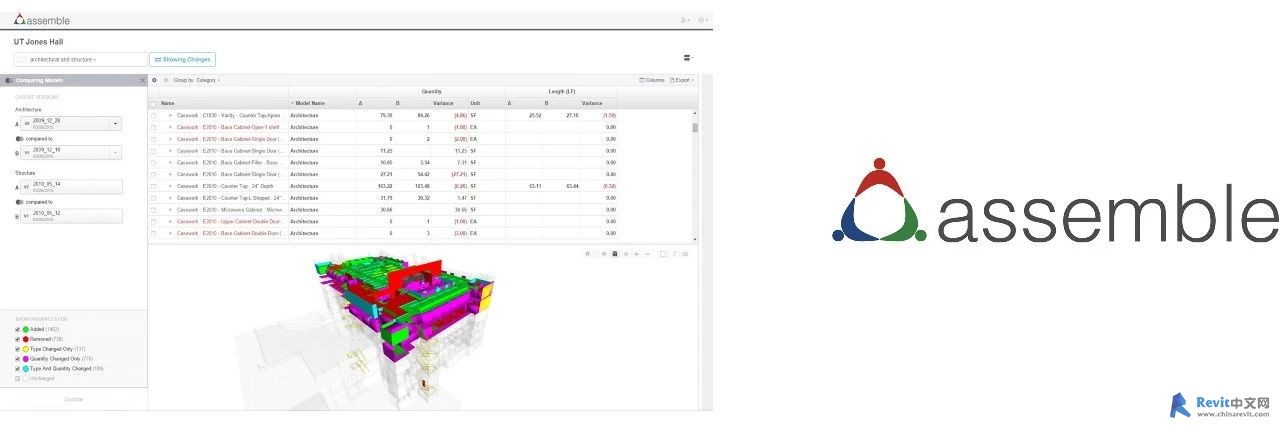Screen dimensions: 1280x426
Task: Open Architecture version B 2009_12_18 dropdown
Action: [115, 152]
